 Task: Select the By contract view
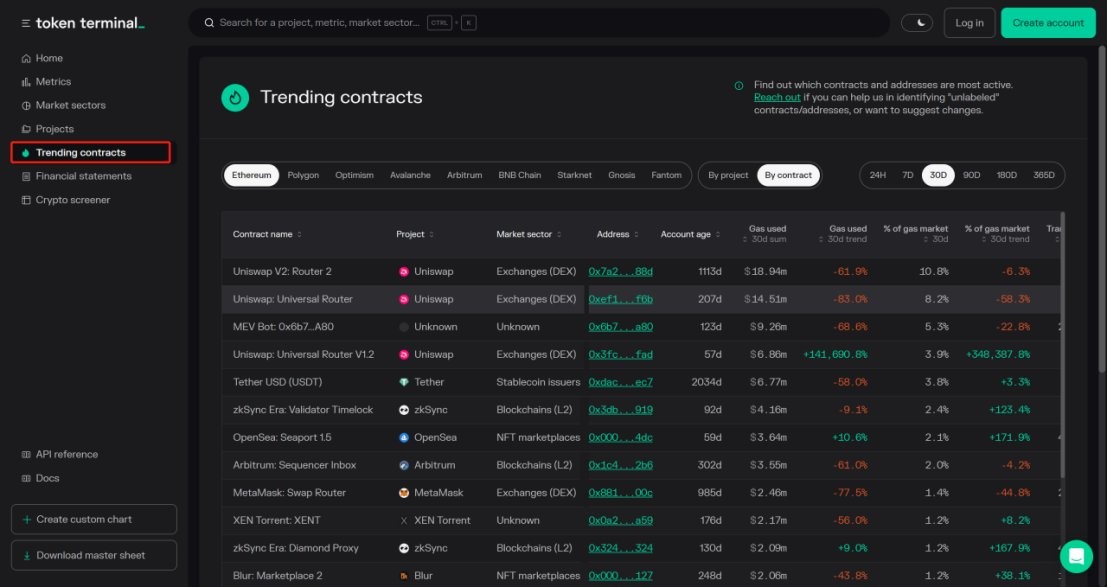tap(789, 175)
